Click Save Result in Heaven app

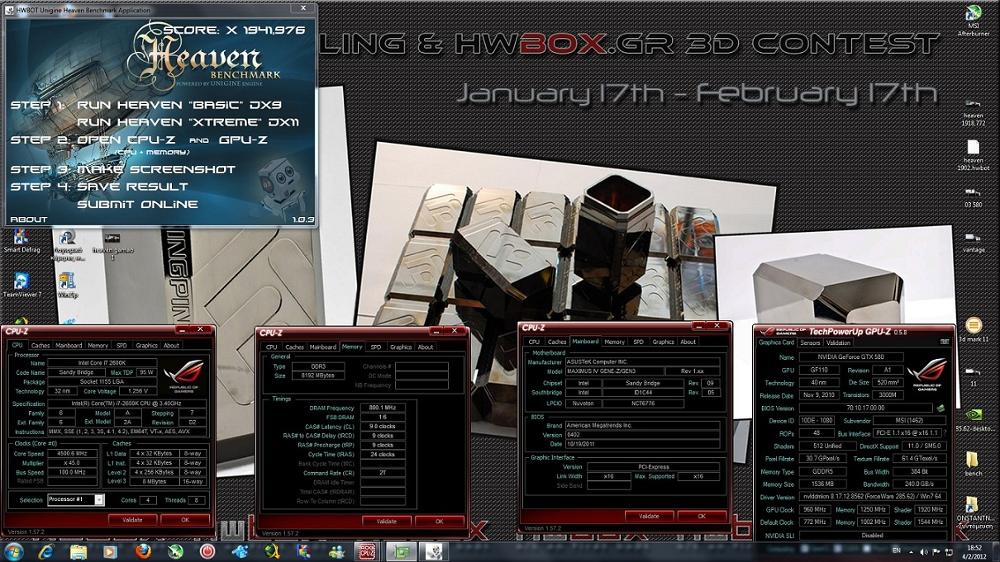coord(133,186)
